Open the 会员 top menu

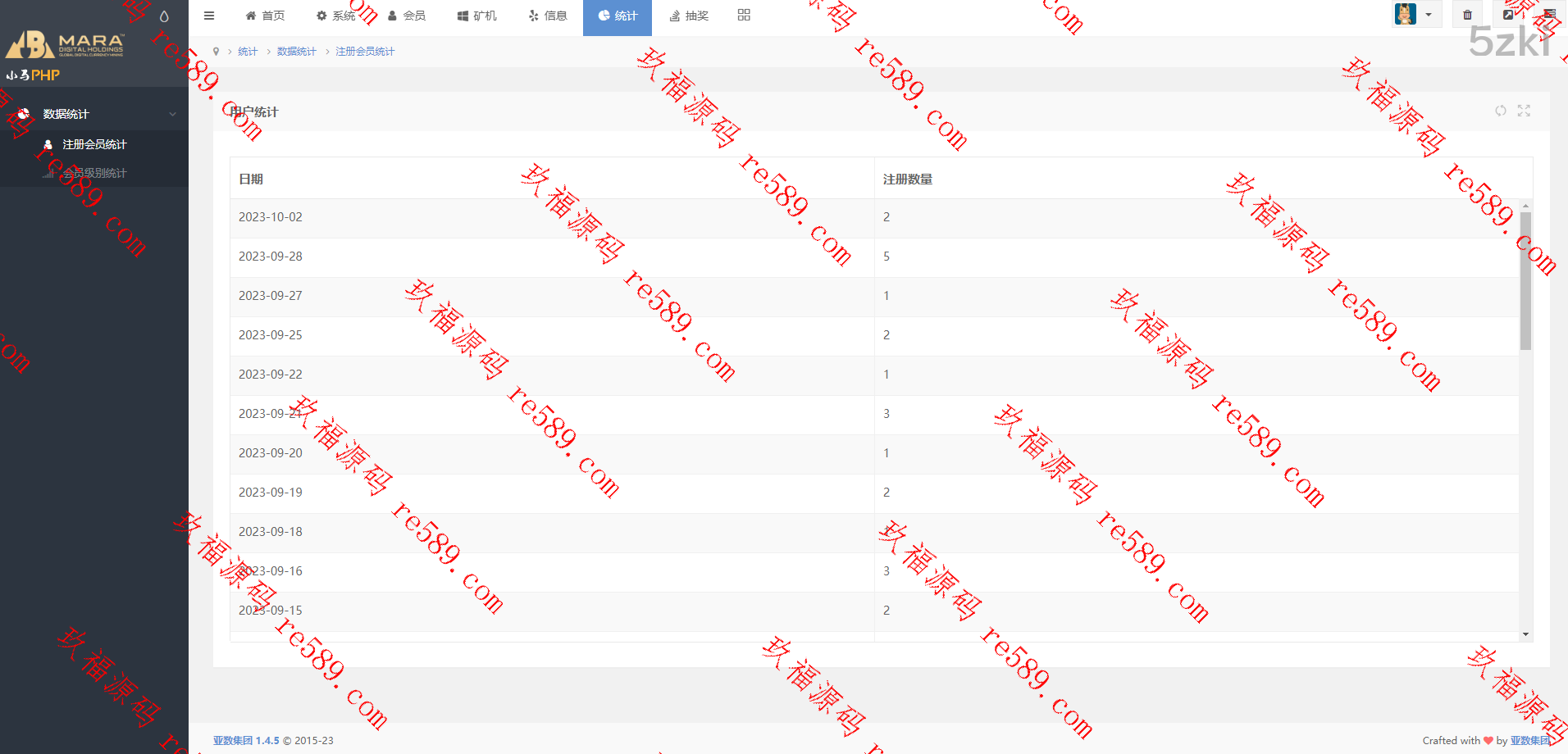point(407,16)
